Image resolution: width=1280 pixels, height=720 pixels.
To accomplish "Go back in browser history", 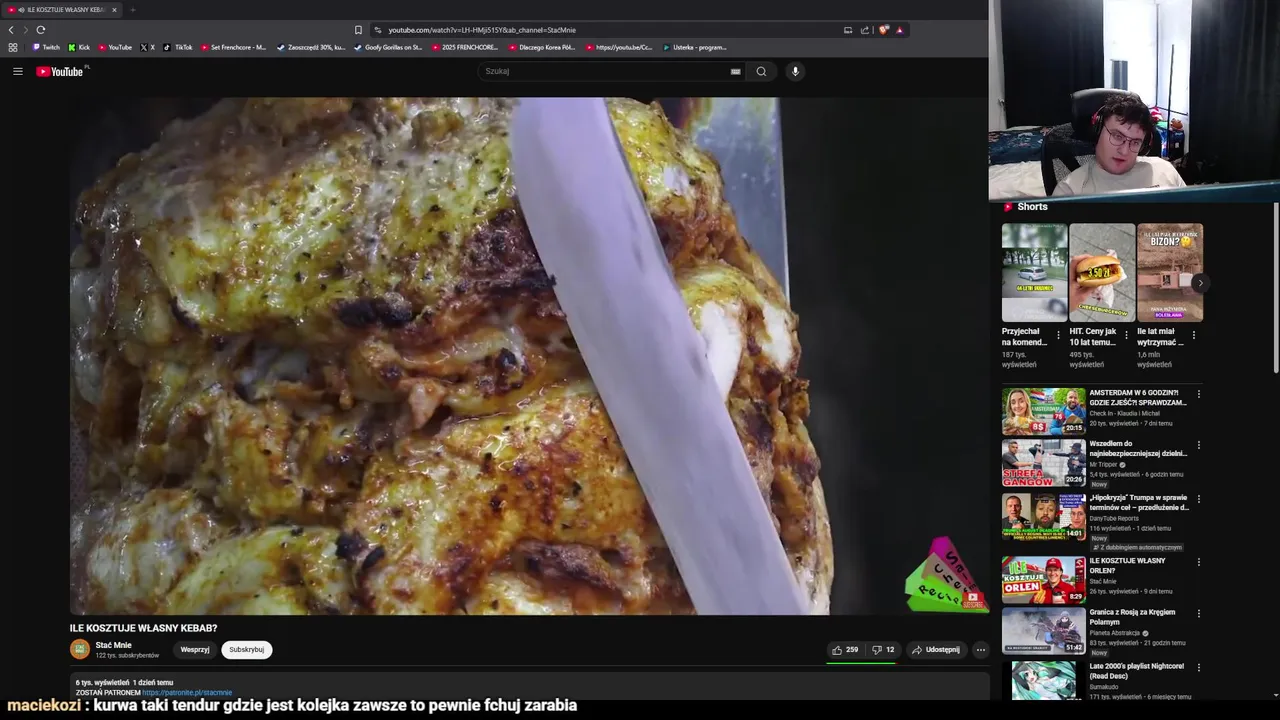I will 11,30.
